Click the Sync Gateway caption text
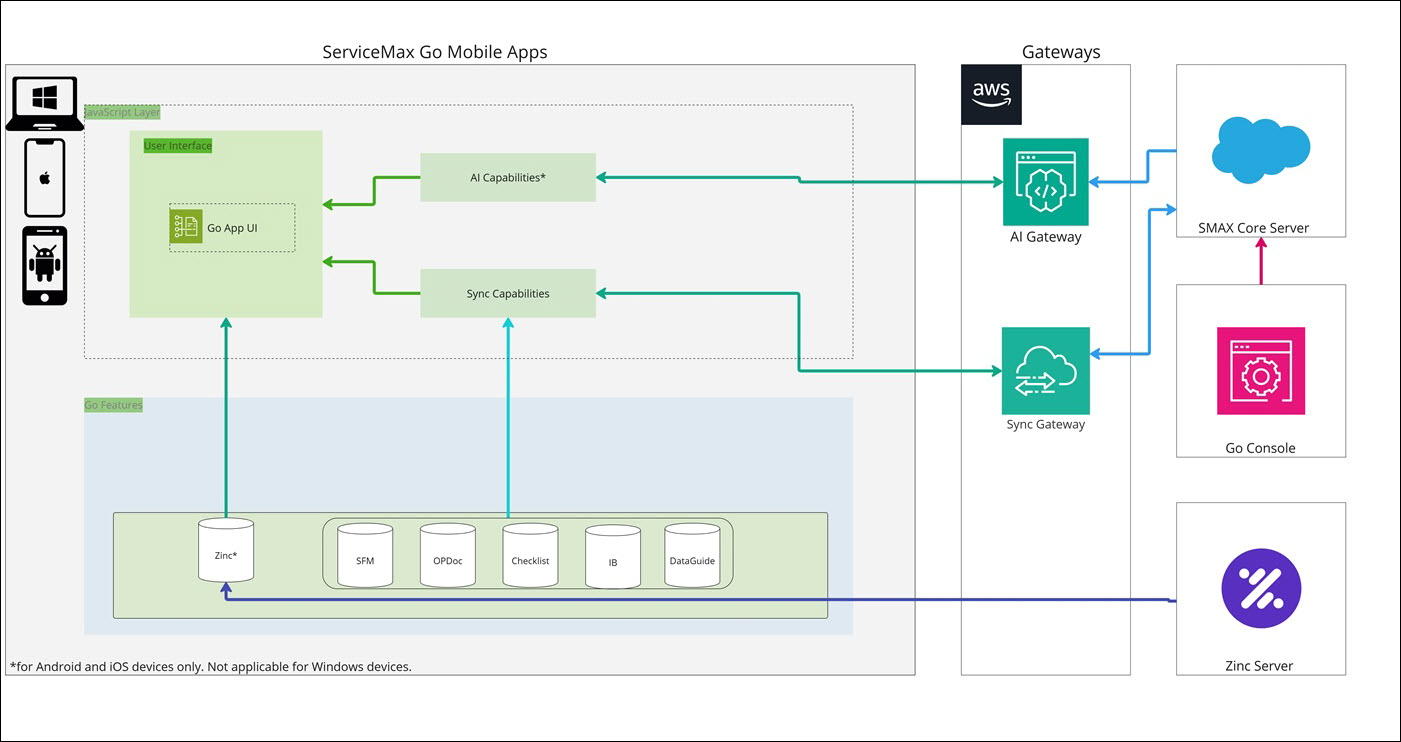Viewport: 1401px width, 742px height. tap(1045, 424)
